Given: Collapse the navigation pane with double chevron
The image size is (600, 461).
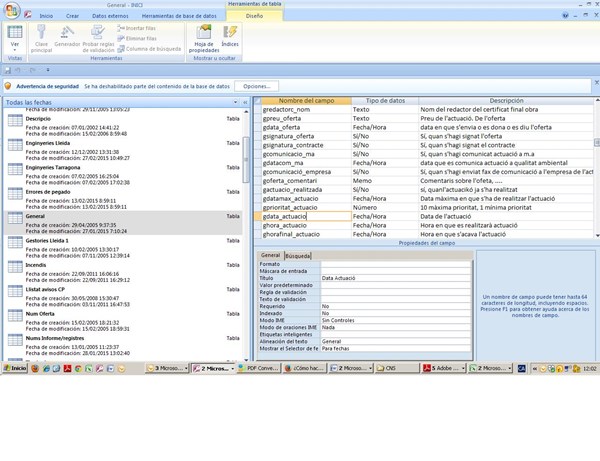Looking at the screenshot, I should pos(245,102).
